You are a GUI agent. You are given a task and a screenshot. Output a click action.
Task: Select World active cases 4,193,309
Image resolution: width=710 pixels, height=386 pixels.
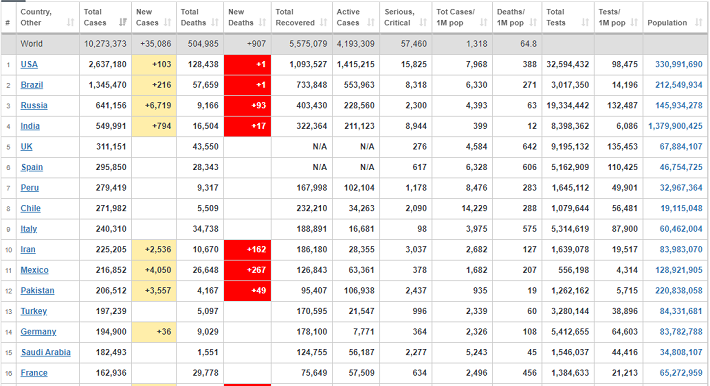[x=355, y=44]
